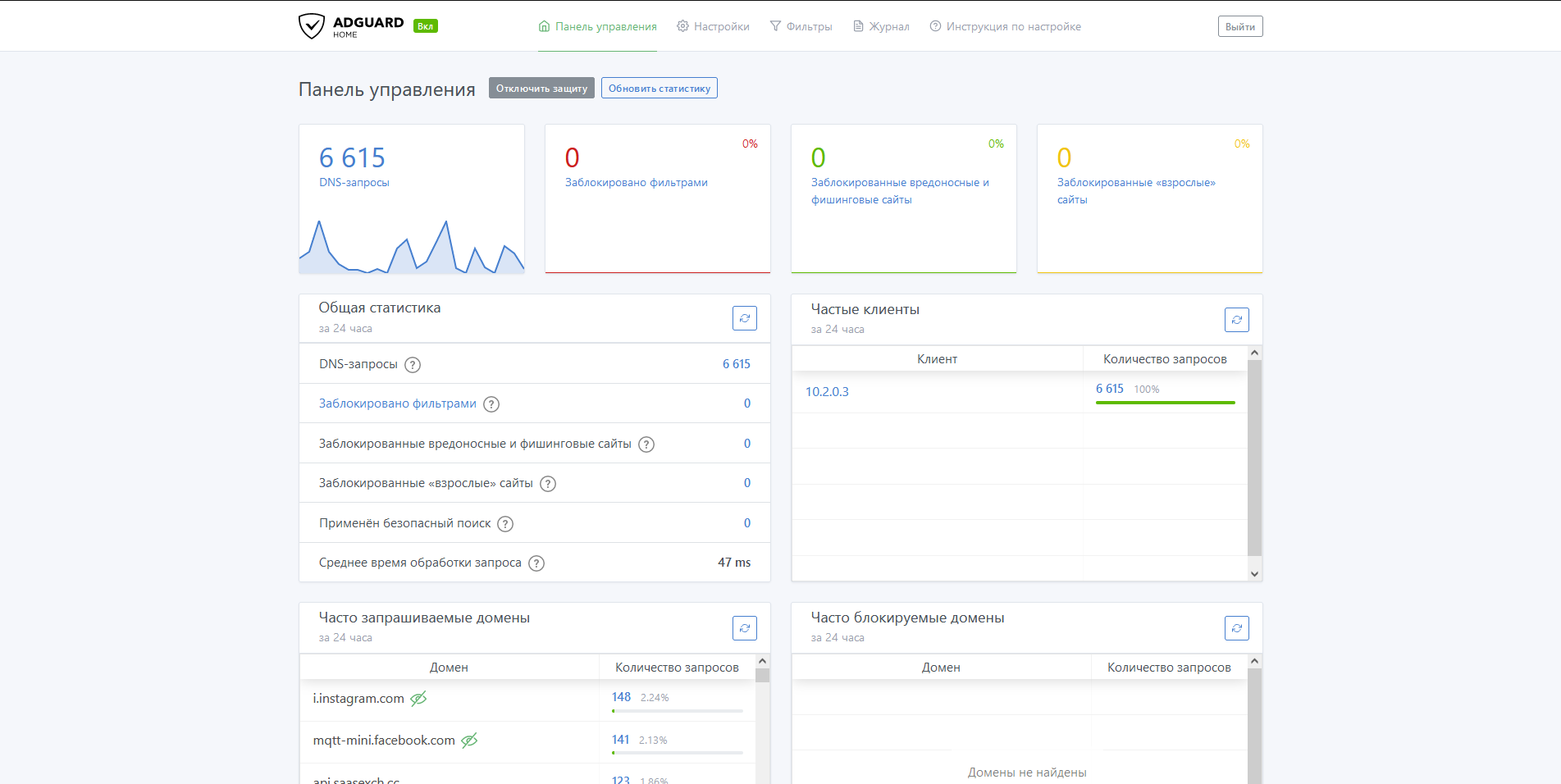Open the Заблокировано фильтрами summary card

[658, 198]
